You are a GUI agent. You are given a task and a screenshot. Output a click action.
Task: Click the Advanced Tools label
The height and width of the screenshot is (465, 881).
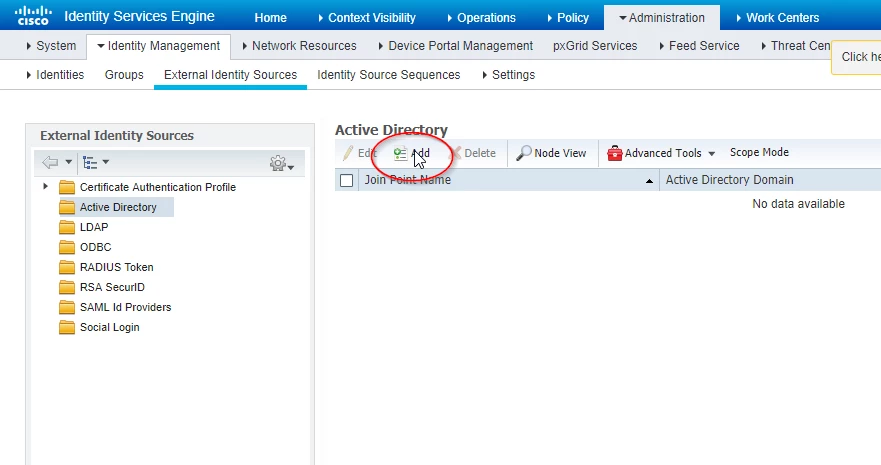point(663,153)
